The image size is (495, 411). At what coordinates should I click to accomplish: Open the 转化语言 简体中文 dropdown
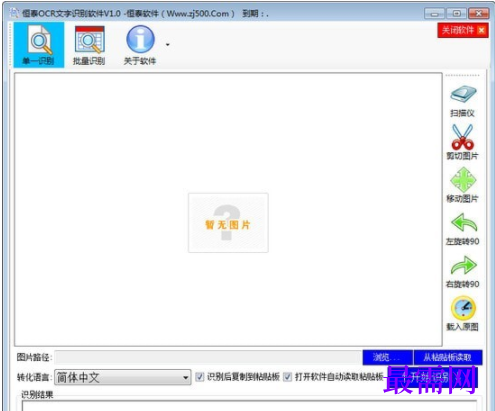click(123, 377)
